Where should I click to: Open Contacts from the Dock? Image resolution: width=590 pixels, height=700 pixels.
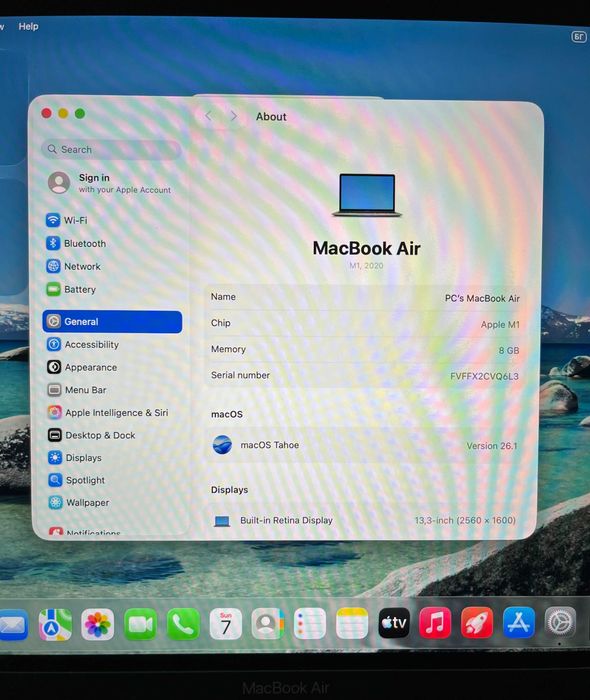[x=268, y=624]
